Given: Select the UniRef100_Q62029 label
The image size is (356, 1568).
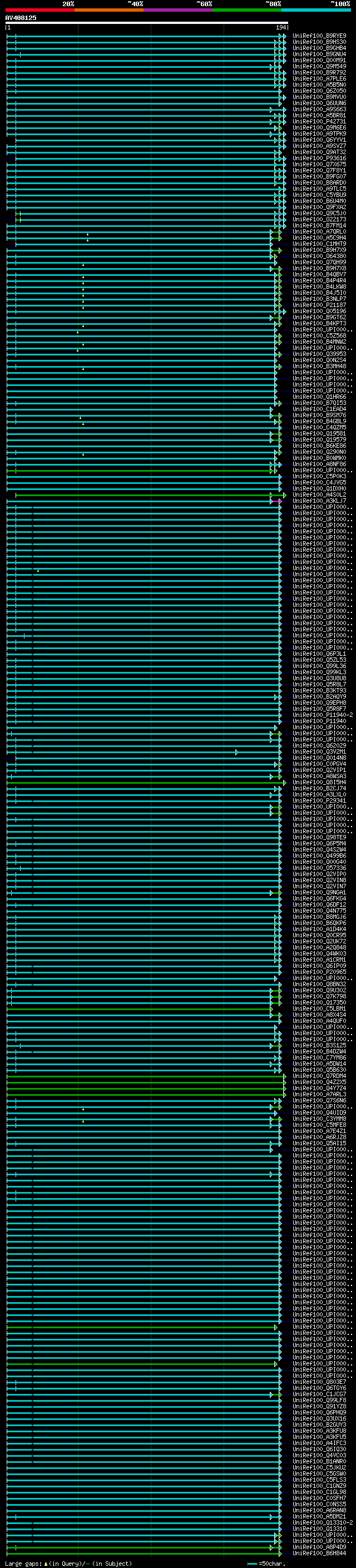Looking at the screenshot, I should coord(319,746).
